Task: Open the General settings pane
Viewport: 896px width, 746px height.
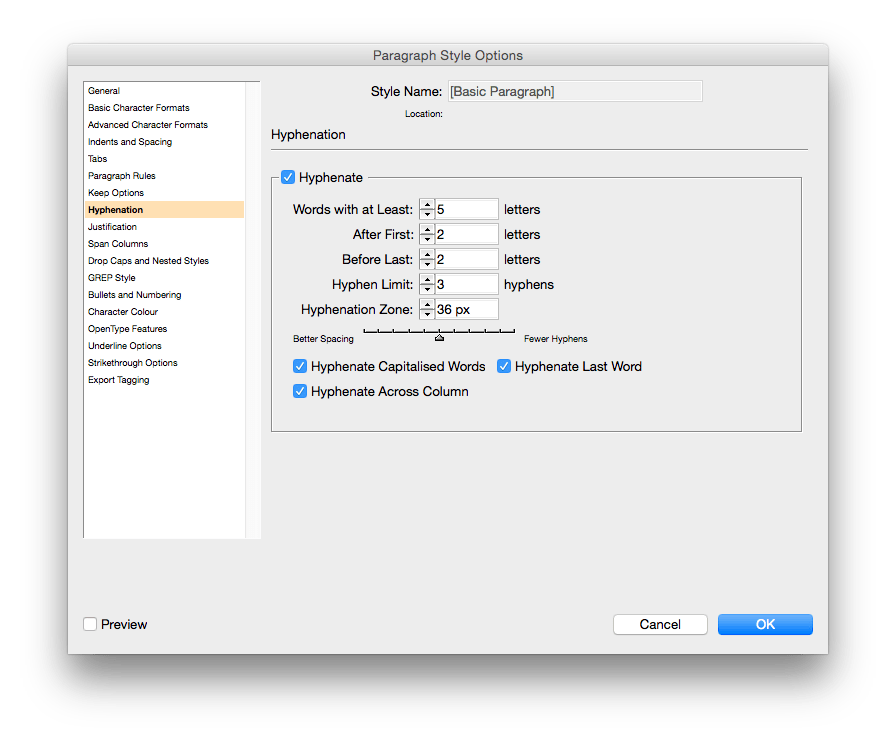Action: tap(104, 90)
